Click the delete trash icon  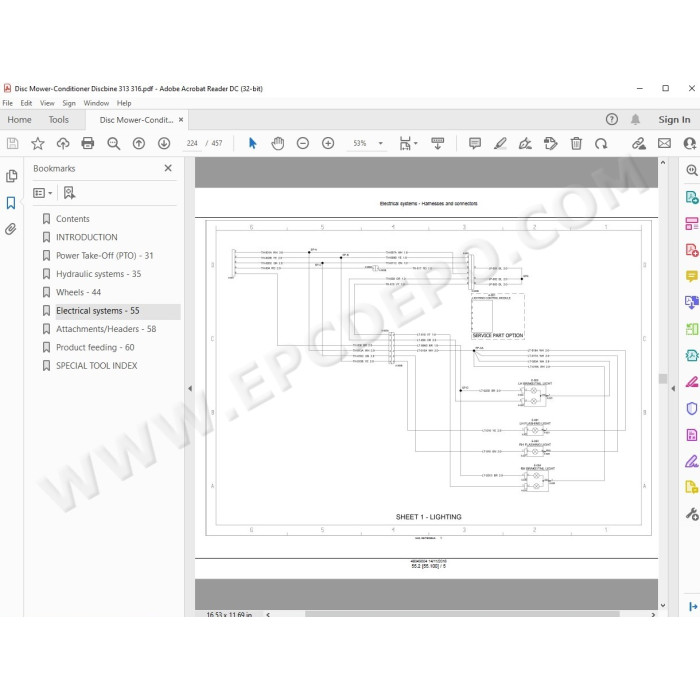(x=576, y=143)
